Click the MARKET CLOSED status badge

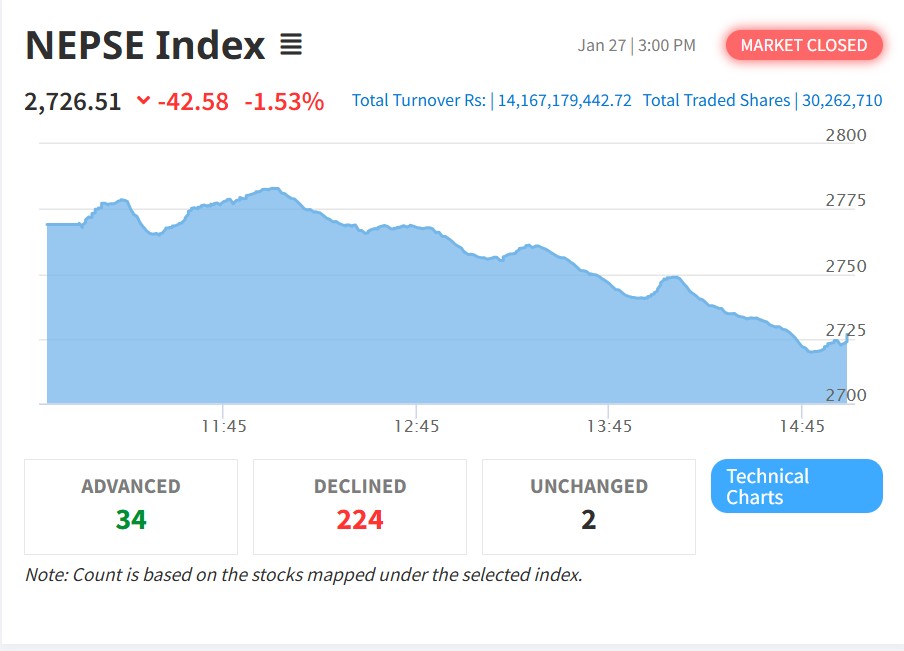pyautogui.click(x=803, y=45)
